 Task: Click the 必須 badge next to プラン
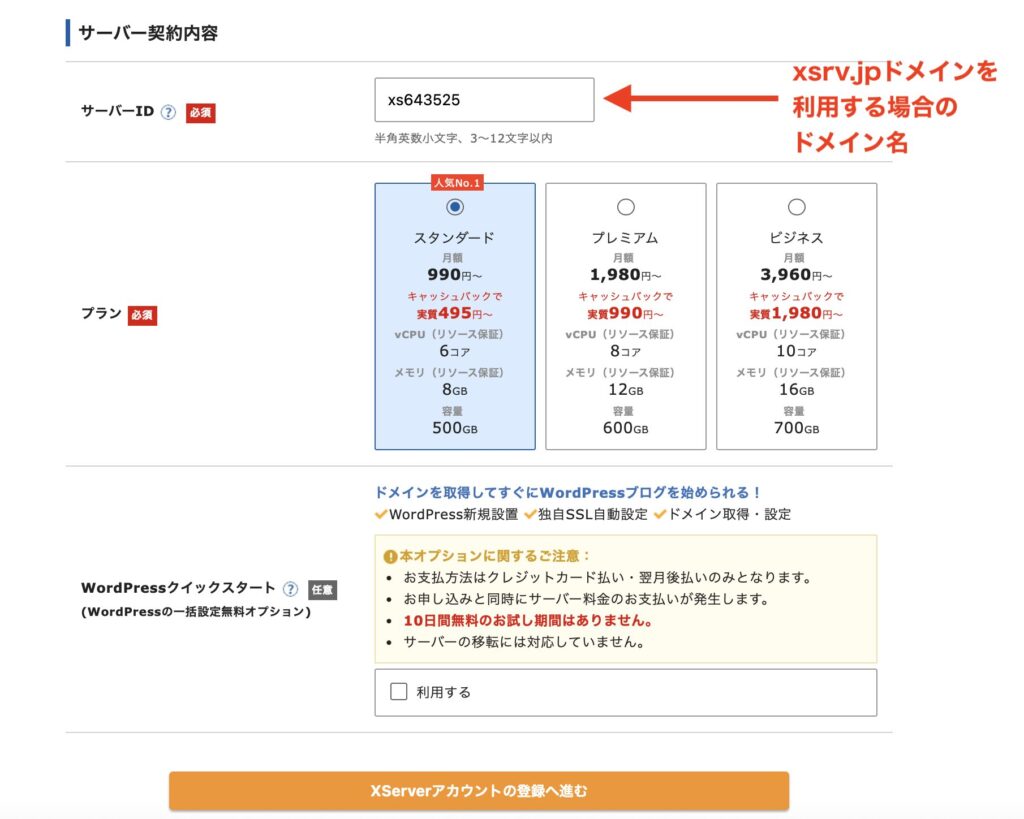click(142, 315)
